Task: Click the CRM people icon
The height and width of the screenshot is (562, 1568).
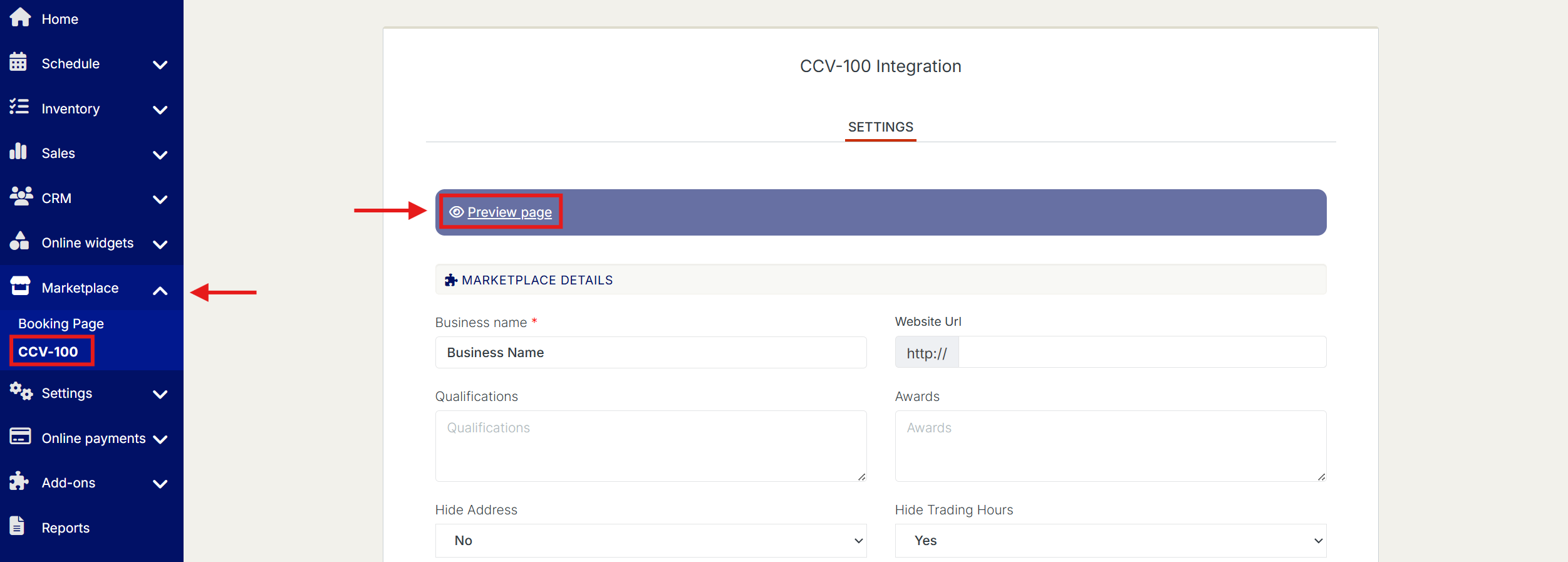Action: [x=21, y=197]
